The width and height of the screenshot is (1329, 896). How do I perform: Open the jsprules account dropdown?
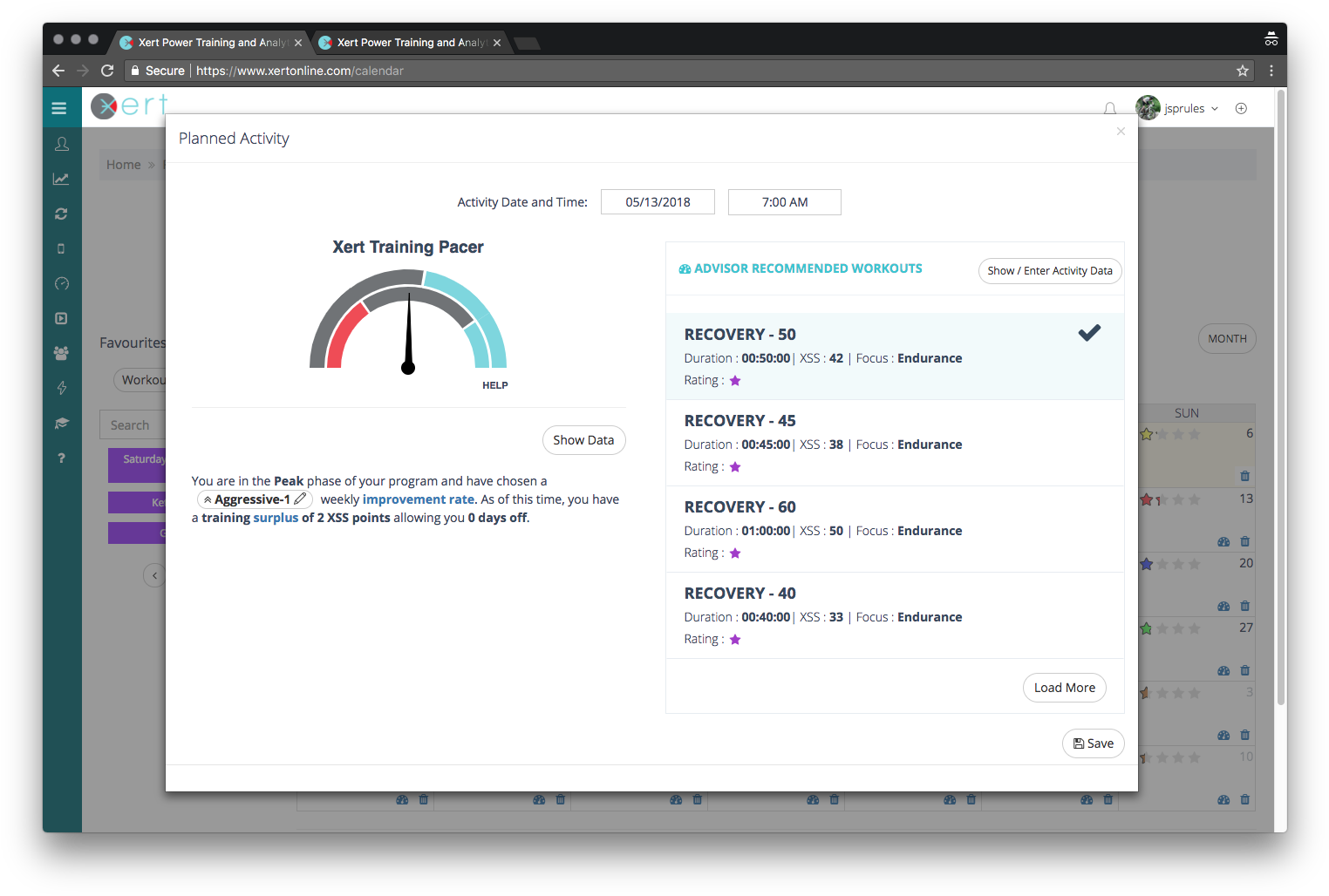tap(1190, 108)
